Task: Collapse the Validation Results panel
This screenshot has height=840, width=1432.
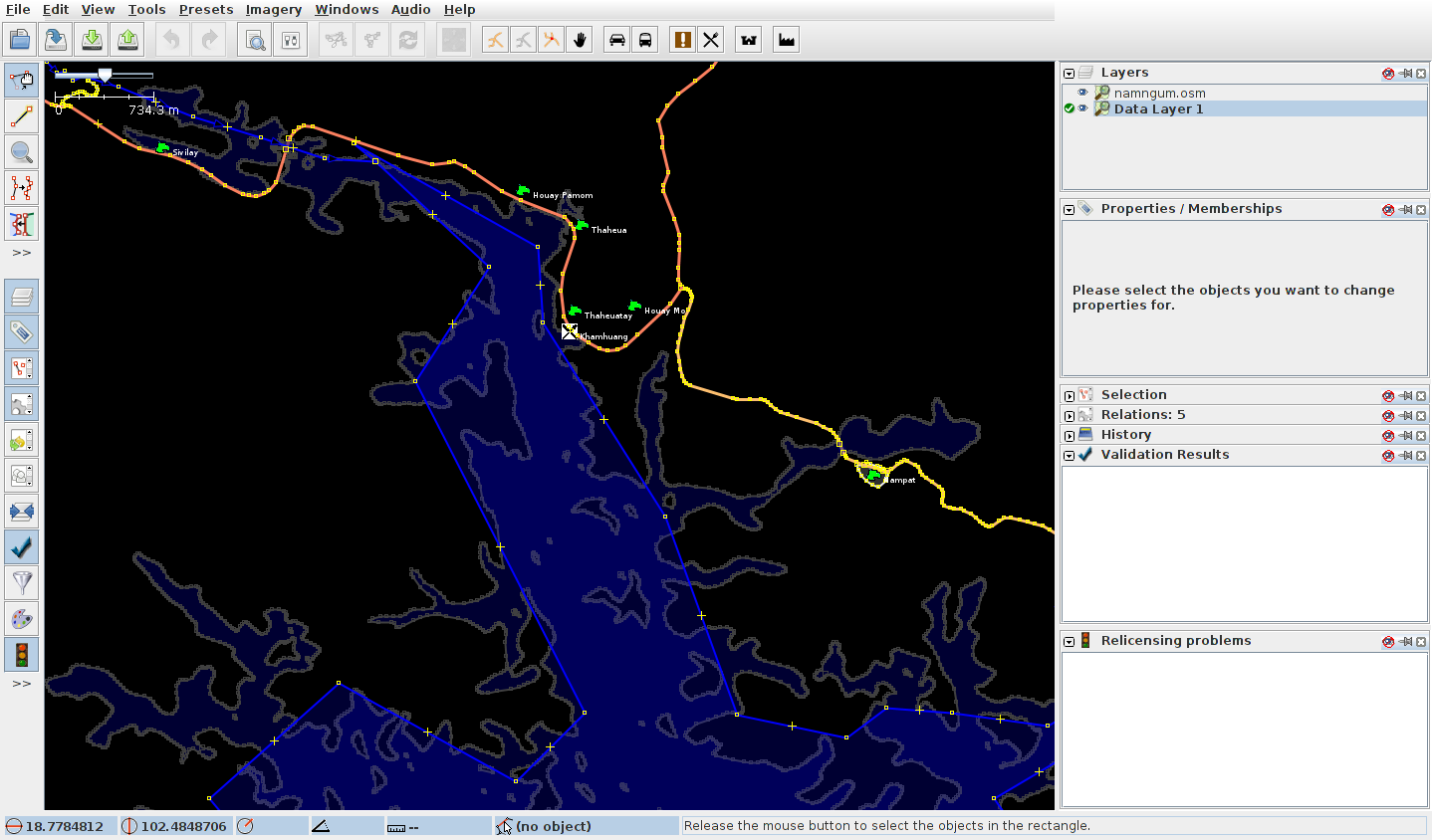Action: (1069, 455)
